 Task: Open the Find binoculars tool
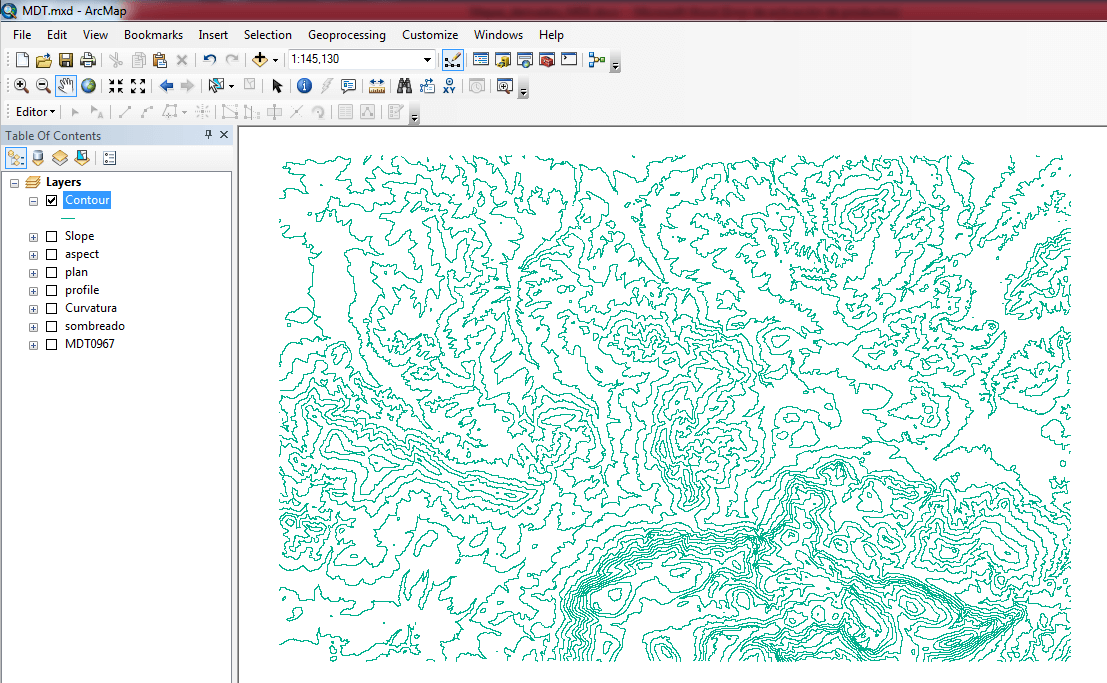(405, 86)
